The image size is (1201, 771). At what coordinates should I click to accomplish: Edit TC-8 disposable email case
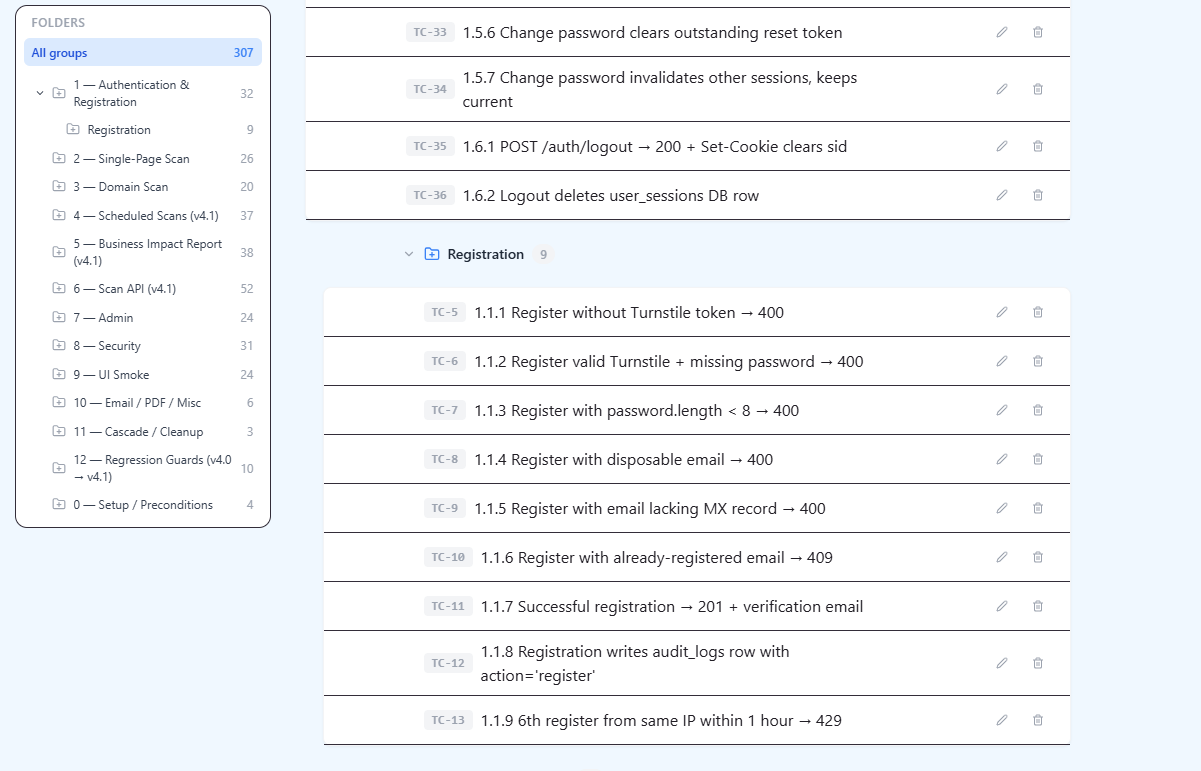pyautogui.click(x=1002, y=459)
